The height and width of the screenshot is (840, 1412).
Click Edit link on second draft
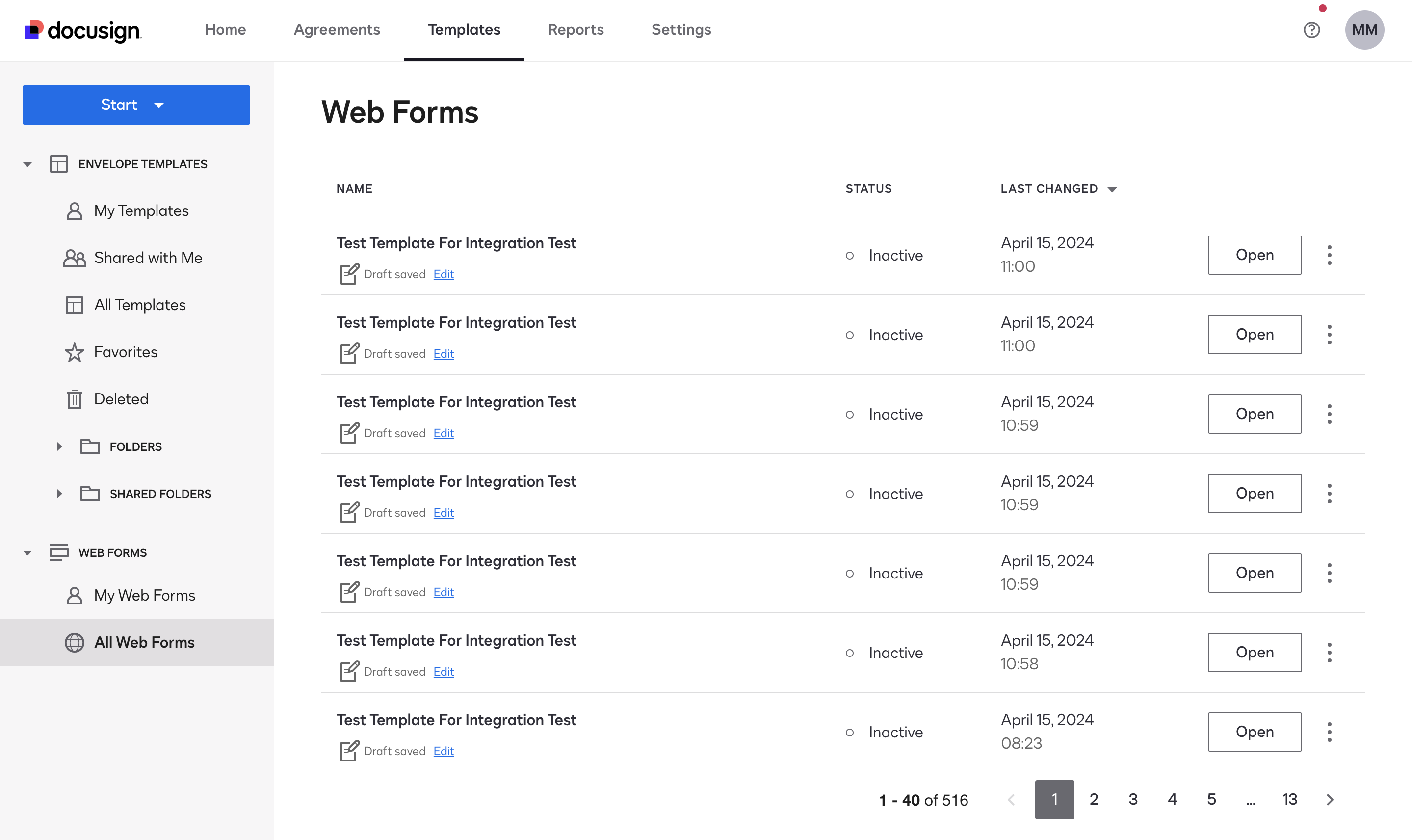coord(443,354)
